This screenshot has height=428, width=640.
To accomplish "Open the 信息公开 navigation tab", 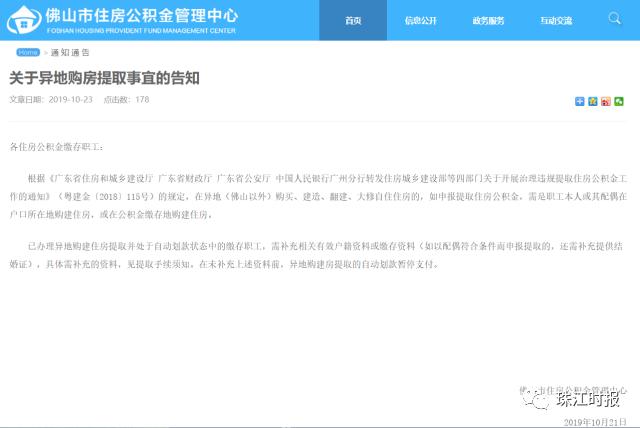I will pyautogui.click(x=420, y=20).
